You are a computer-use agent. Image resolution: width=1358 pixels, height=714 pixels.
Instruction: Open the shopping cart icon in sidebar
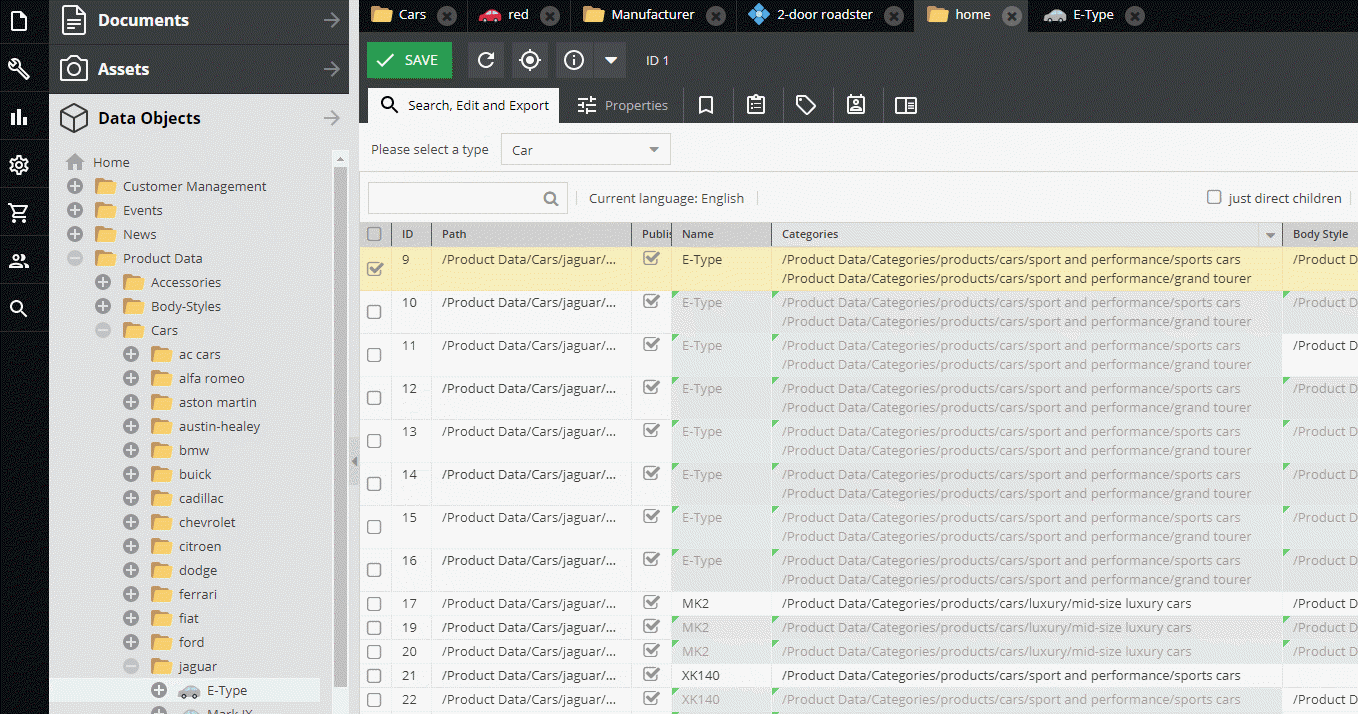click(19, 212)
